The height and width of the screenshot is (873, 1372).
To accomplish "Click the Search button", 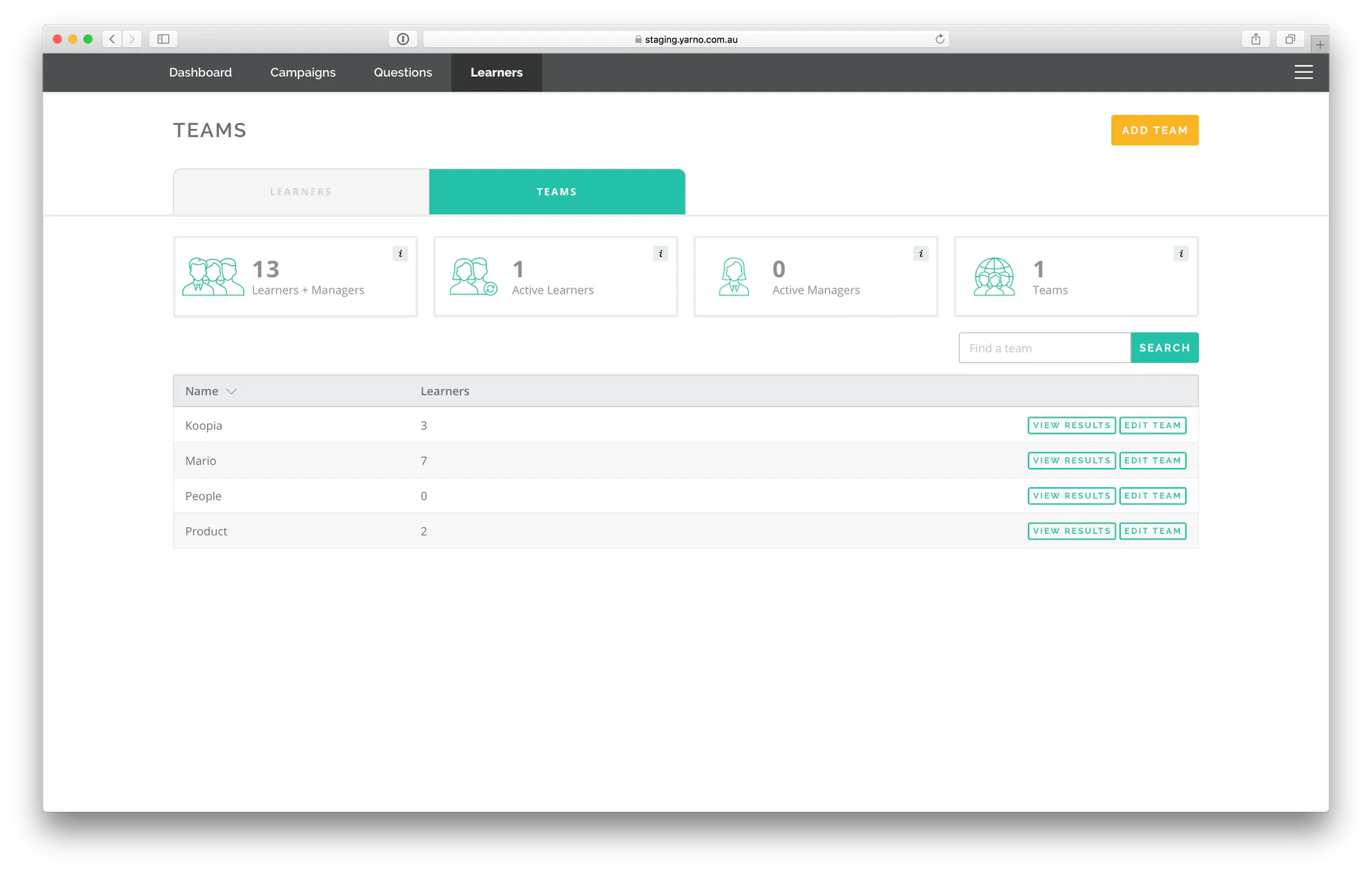I will (x=1164, y=348).
